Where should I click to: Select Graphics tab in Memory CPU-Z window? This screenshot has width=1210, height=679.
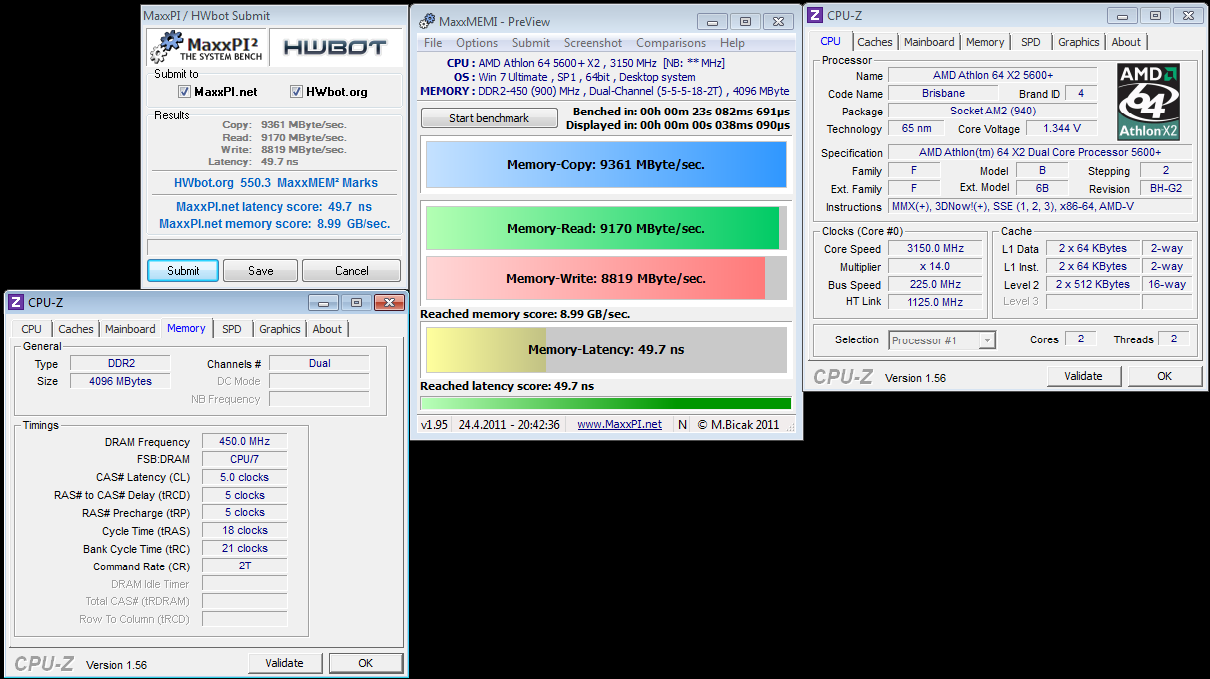point(280,329)
